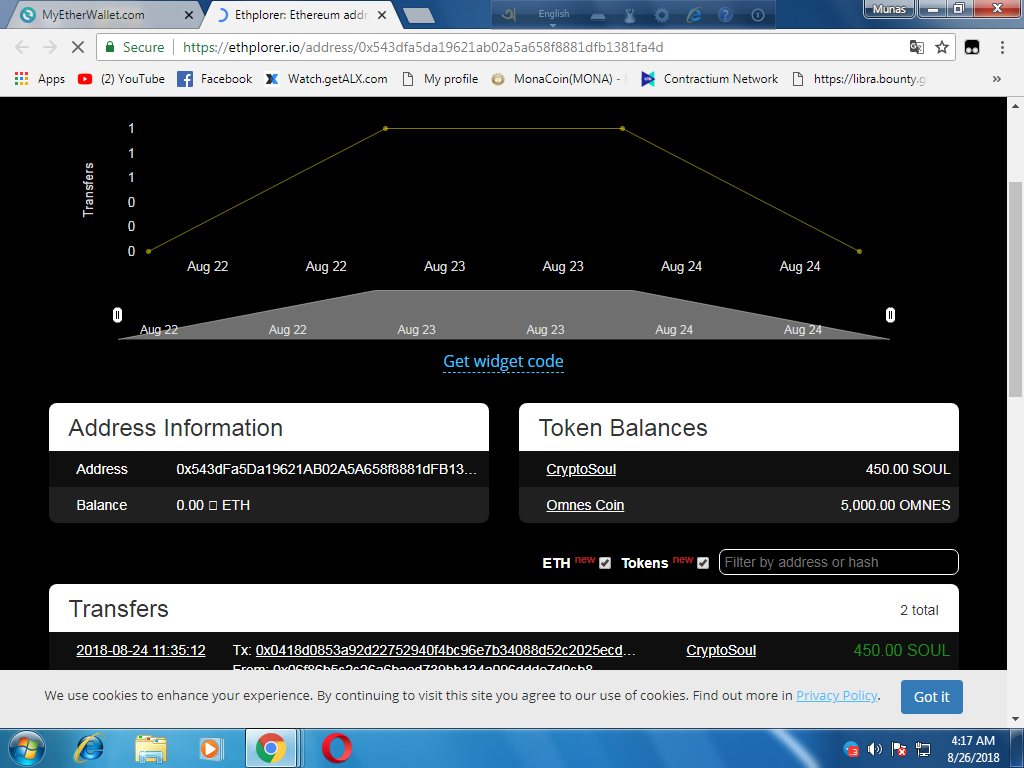The height and width of the screenshot is (768, 1024).
Task: Open the English language dropdown at top
Action: [553, 14]
